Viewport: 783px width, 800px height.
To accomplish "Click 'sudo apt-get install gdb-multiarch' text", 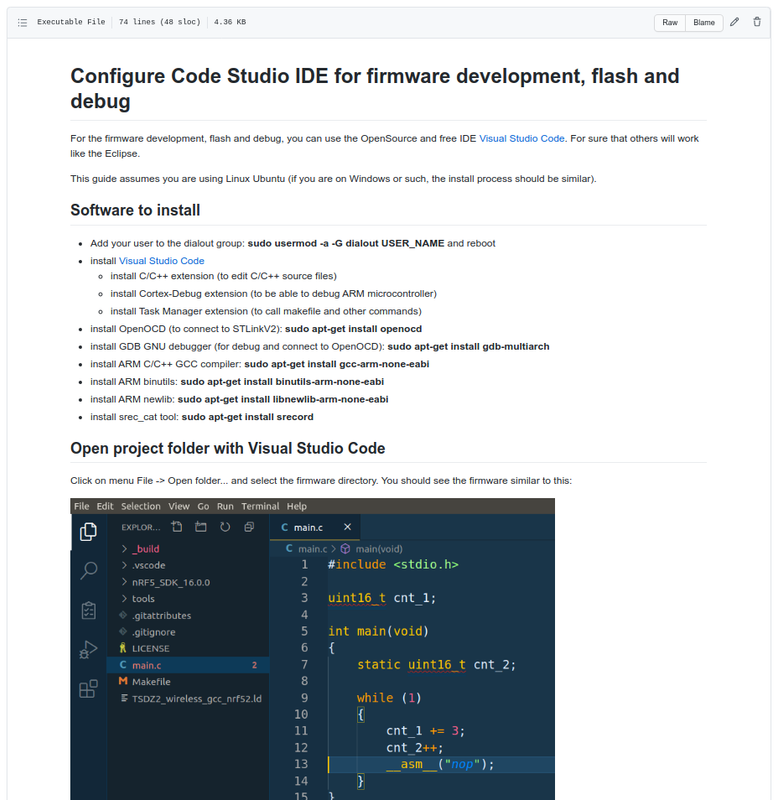I will click(468, 346).
